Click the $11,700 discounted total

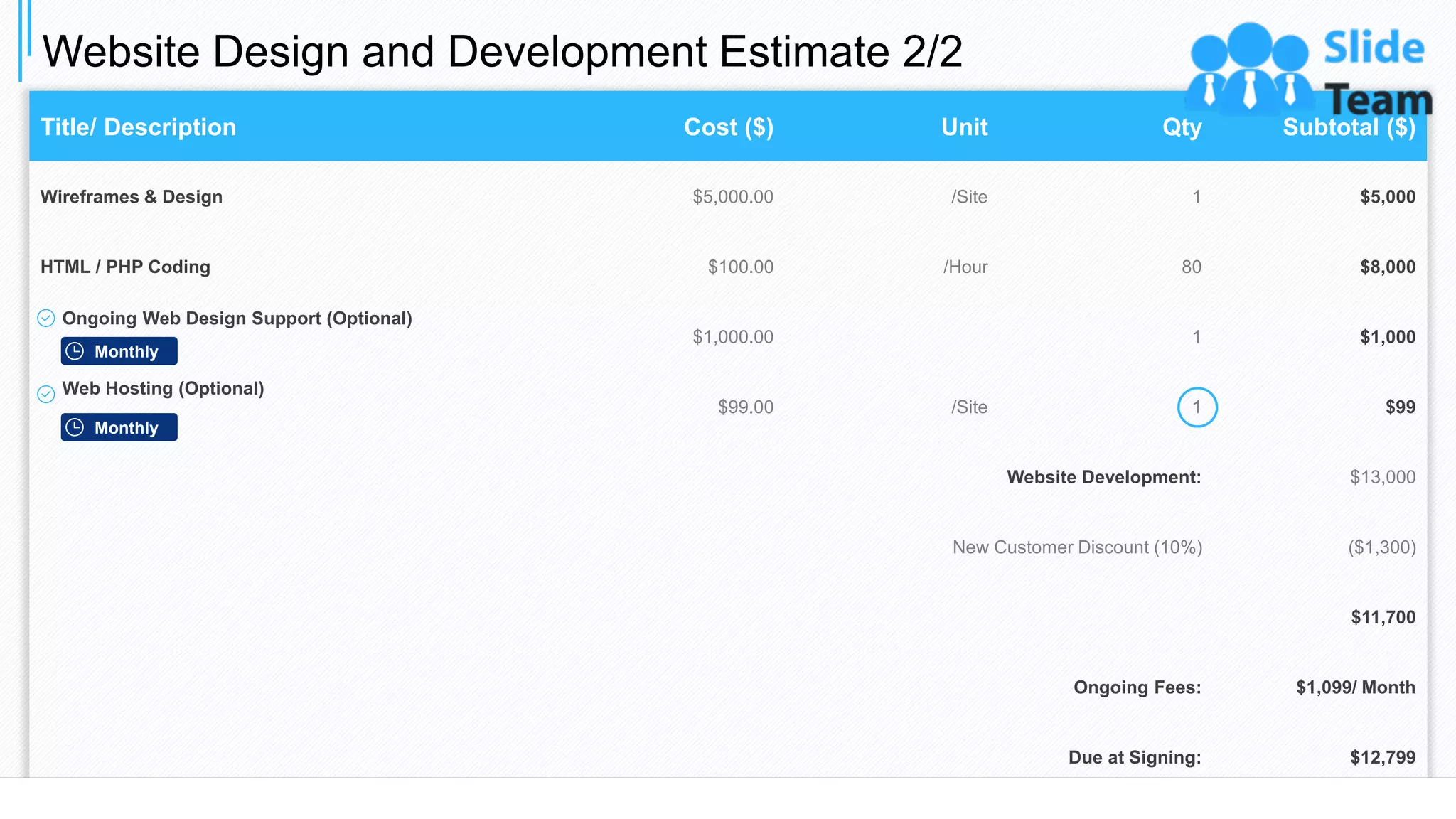pyautogui.click(x=1383, y=617)
